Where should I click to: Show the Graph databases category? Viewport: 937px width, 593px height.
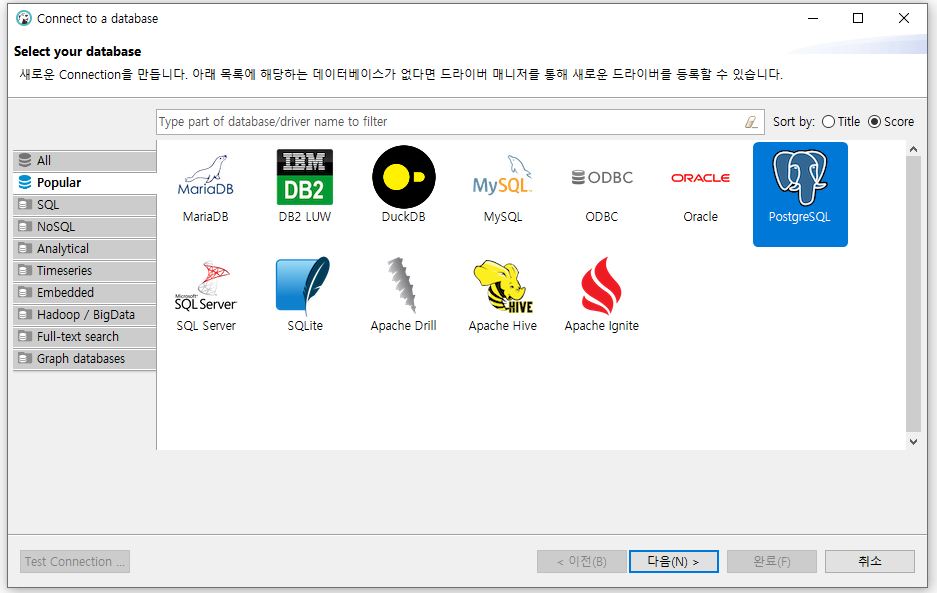(85, 359)
